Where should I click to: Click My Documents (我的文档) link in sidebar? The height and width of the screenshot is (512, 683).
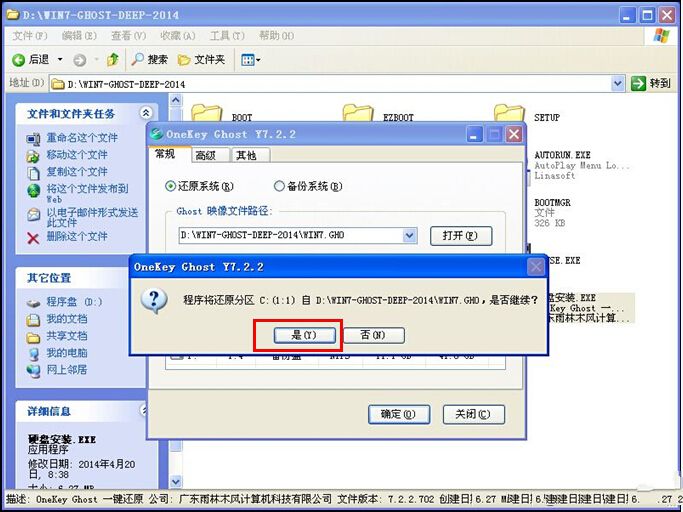click(x=67, y=319)
